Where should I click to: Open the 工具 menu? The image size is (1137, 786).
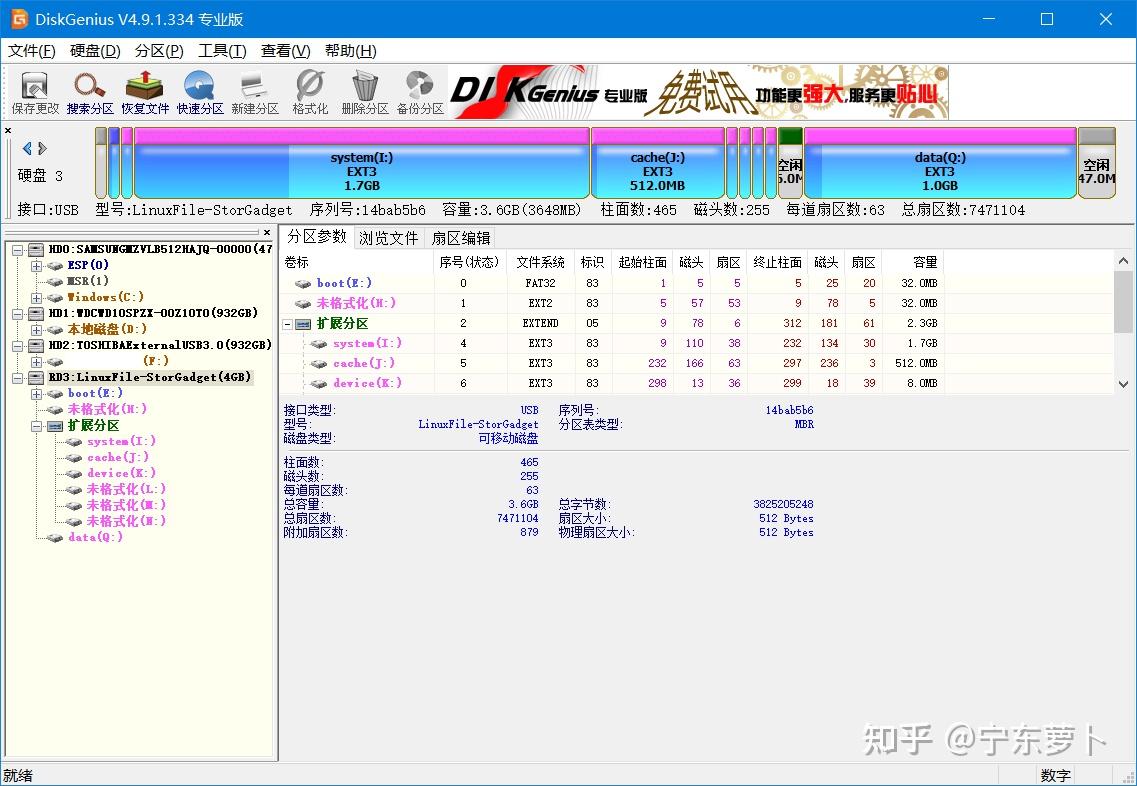coord(222,50)
